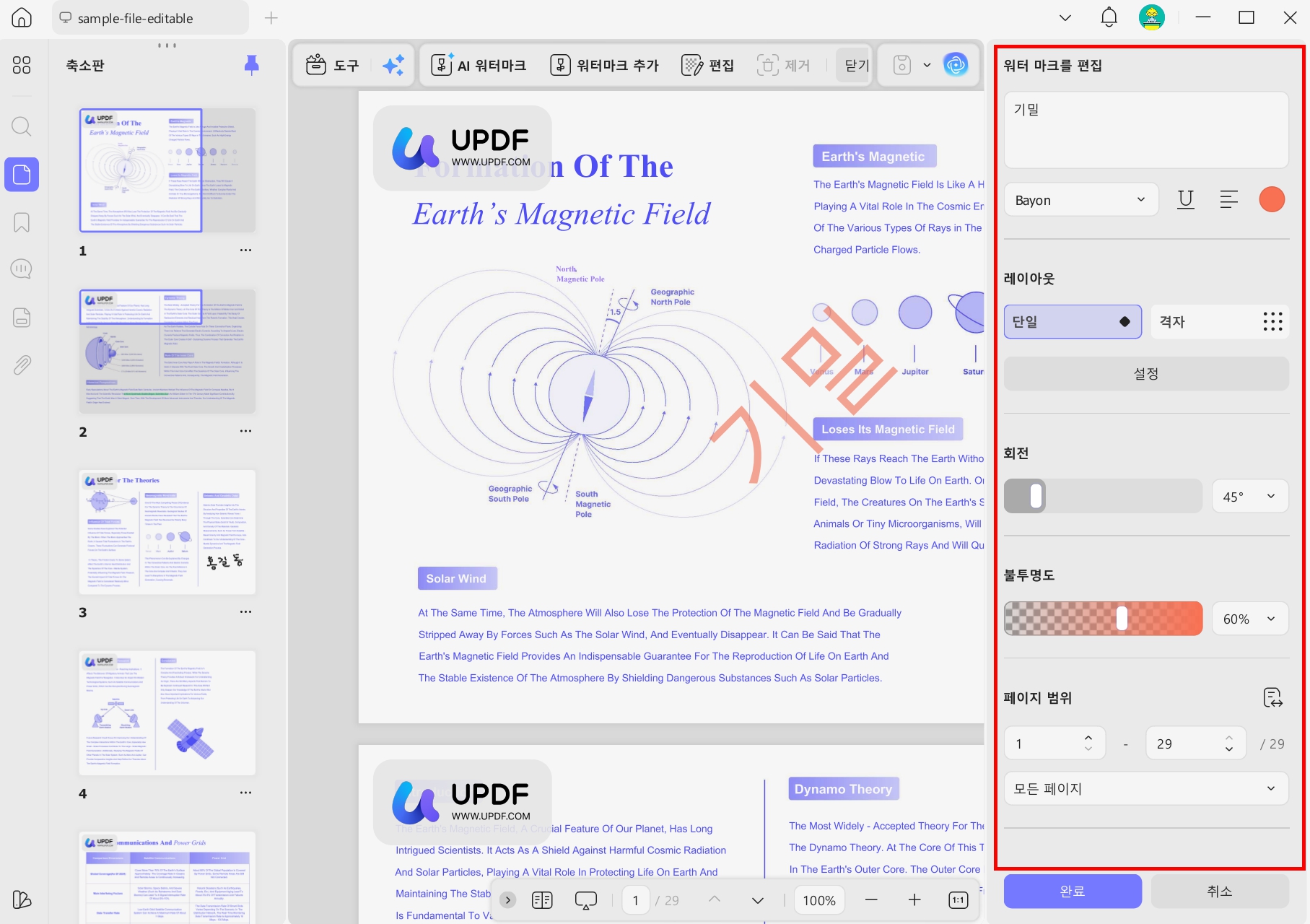Viewport: 1310px width, 924px height.
Task: Click the 취소 cancel button
Action: pyautogui.click(x=1220, y=892)
